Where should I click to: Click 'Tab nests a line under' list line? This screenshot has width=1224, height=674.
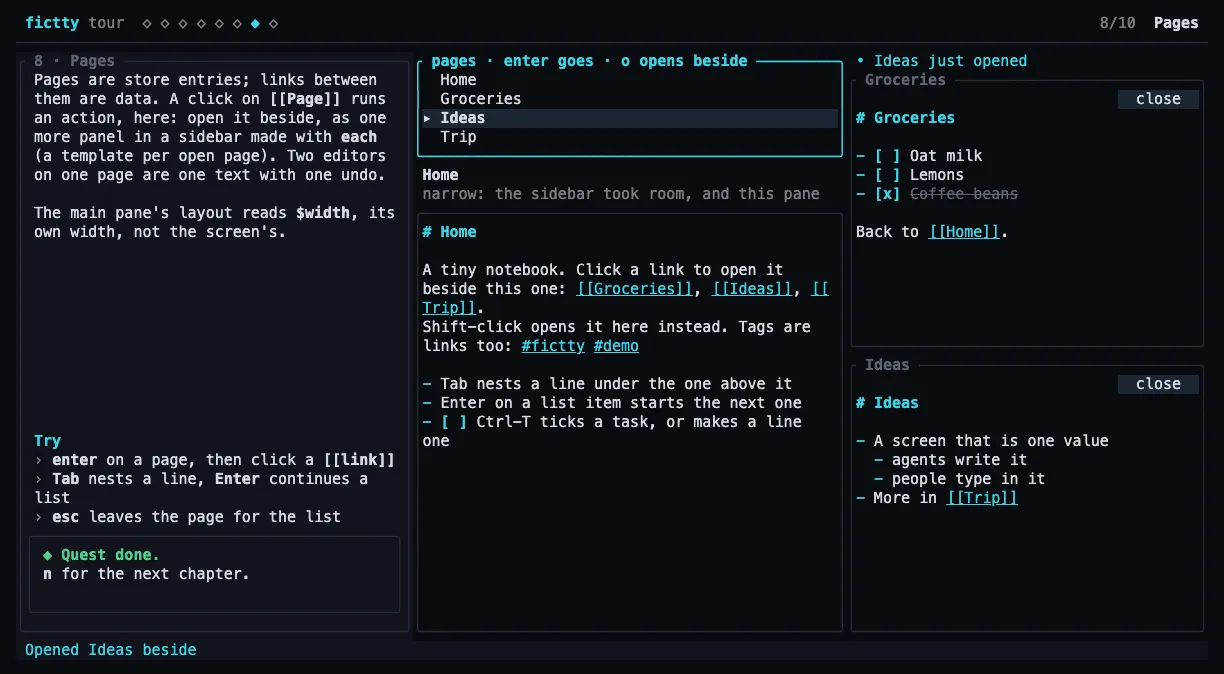pyautogui.click(x=607, y=384)
